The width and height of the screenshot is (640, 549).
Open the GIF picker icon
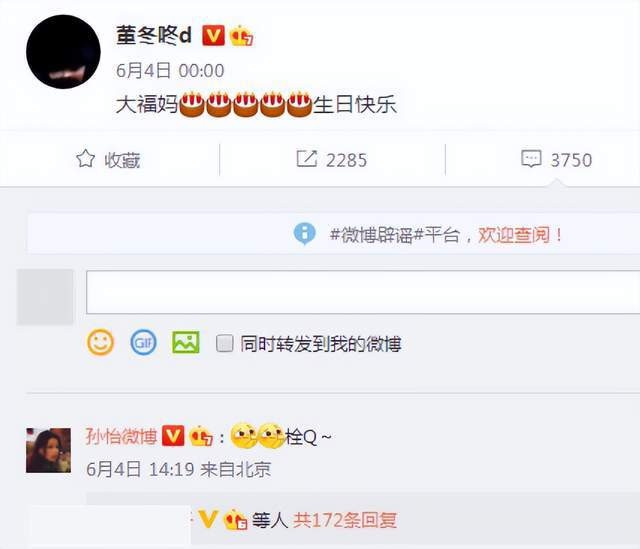coord(143,342)
